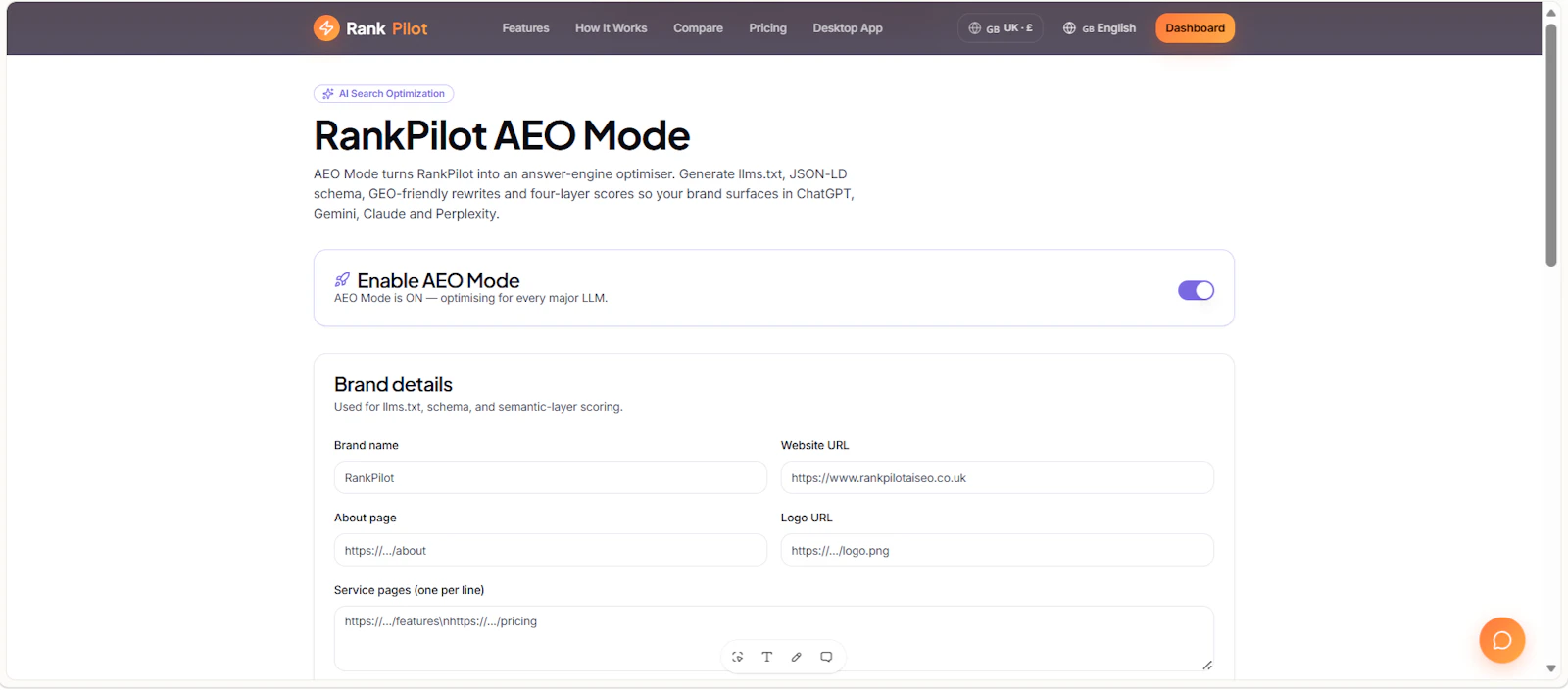Click the scrollbar down arrow

pos(1551,668)
